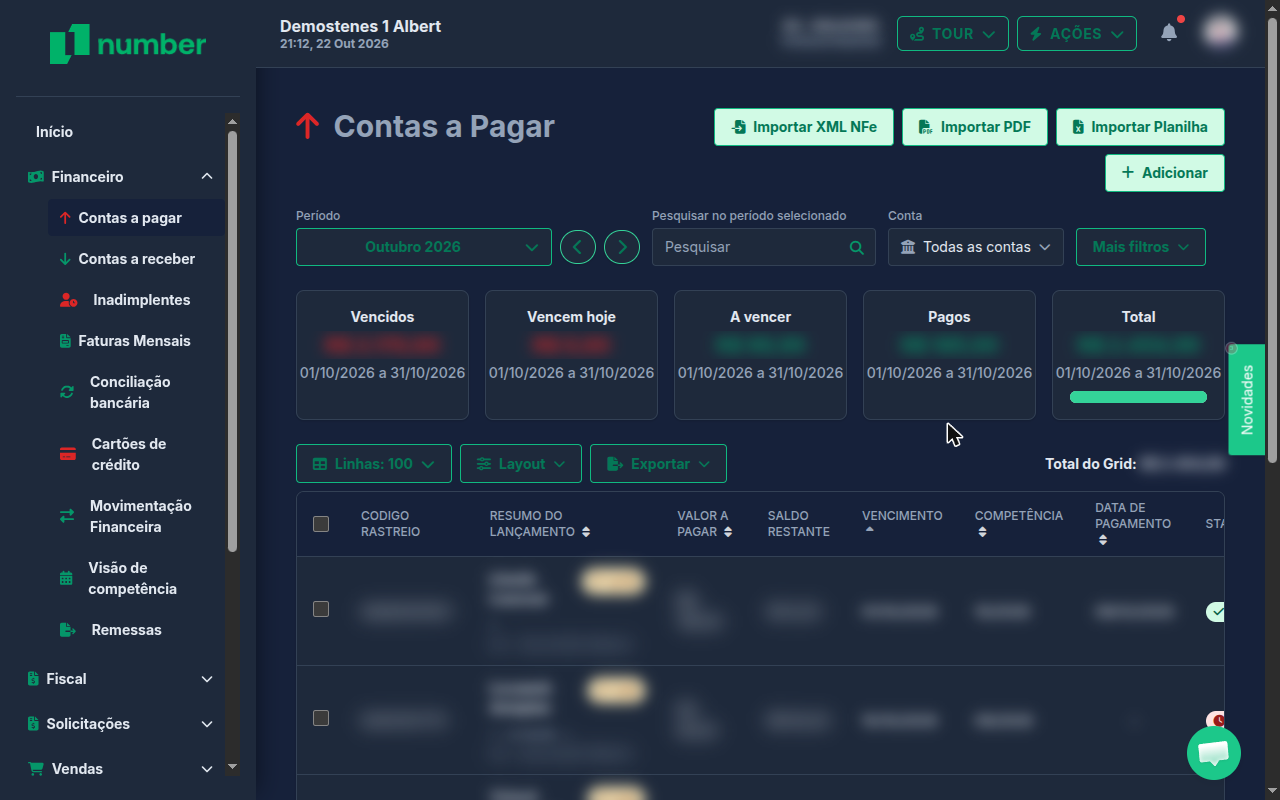Open the chat support bubble
Image resolution: width=1280 pixels, height=800 pixels.
pos(1214,753)
